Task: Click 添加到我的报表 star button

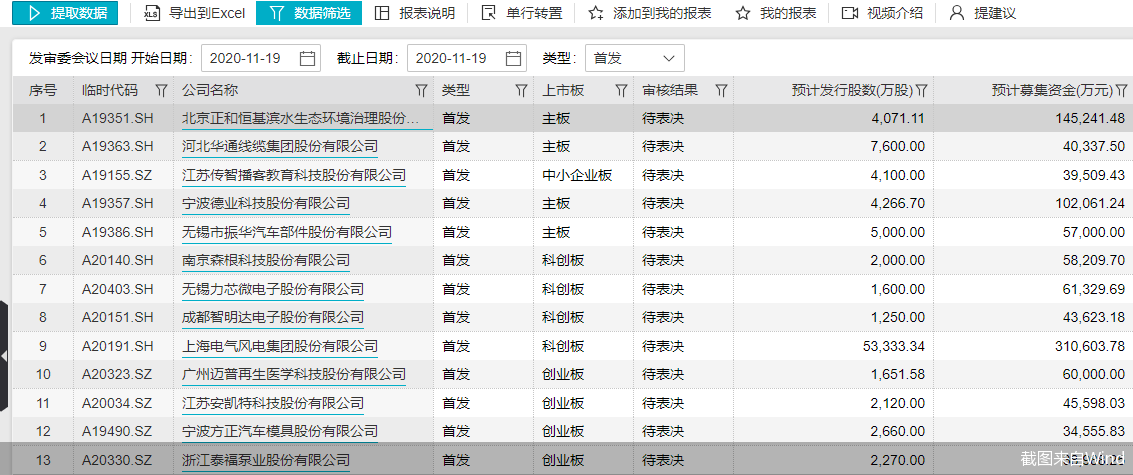Action: pyautogui.click(x=650, y=13)
